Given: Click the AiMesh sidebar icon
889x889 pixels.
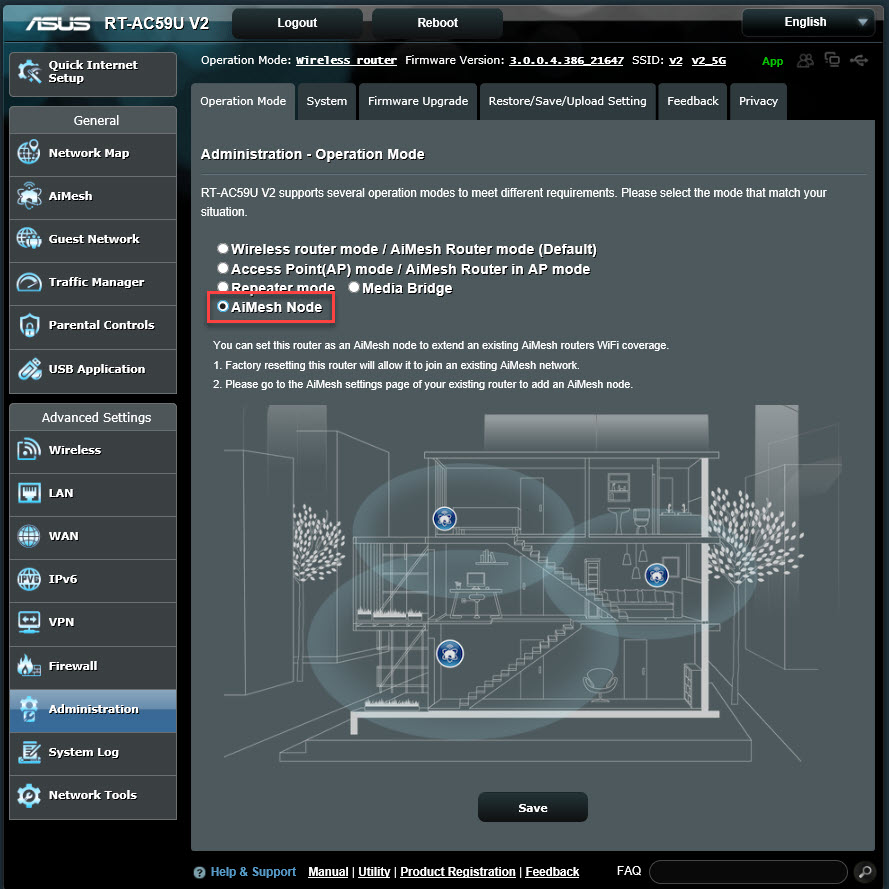Looking at the screenshot, I should [28, 196].
